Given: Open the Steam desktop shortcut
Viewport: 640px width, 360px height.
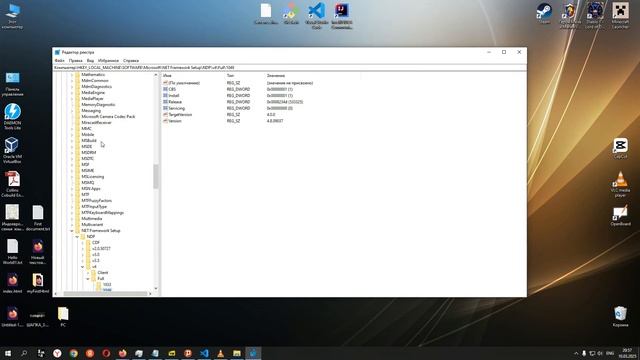Looking at the screenshot, I should coord(544,13).
